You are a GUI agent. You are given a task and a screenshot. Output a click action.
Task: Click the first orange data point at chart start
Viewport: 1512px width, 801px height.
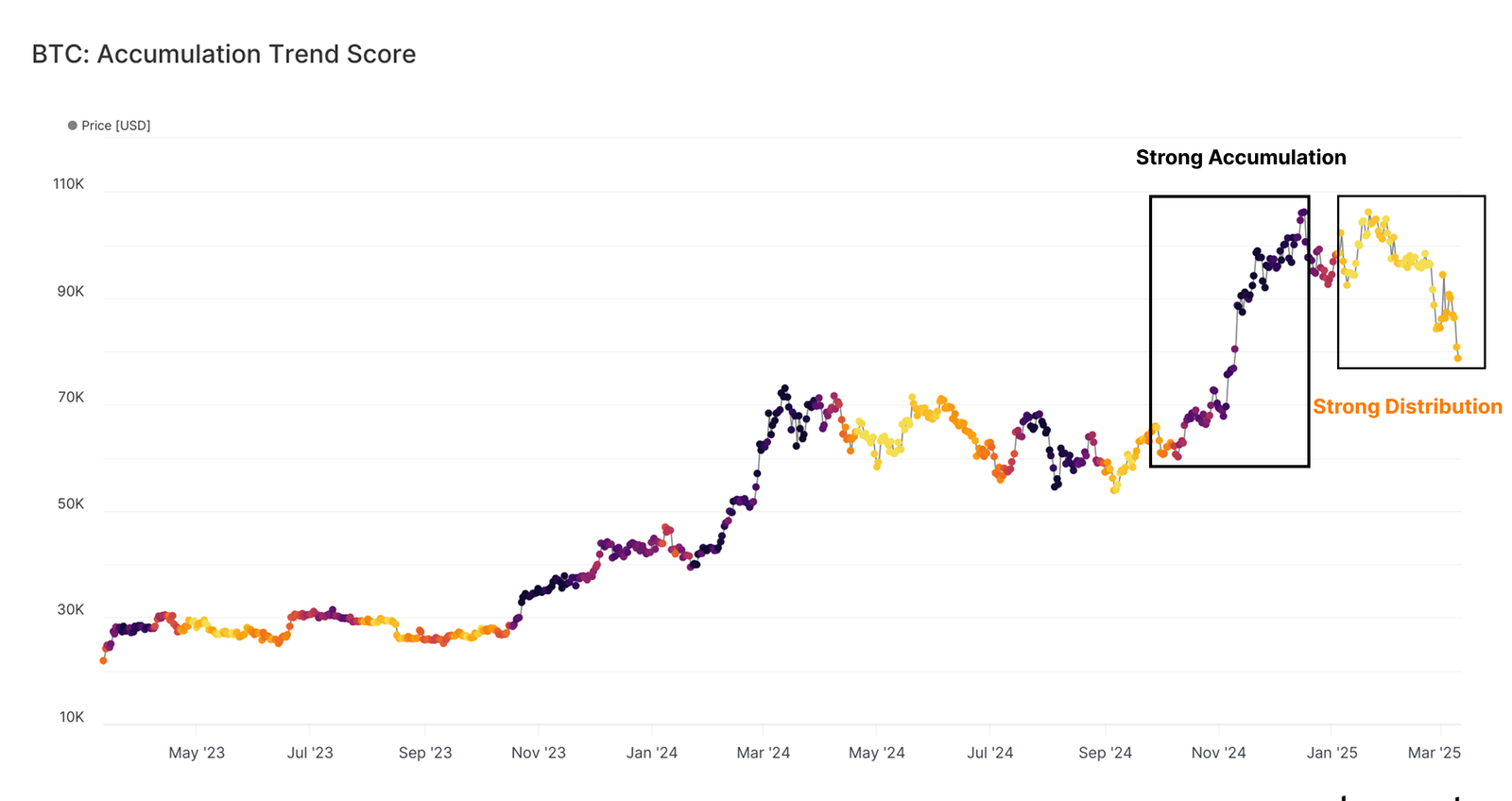[x=103, y=660]
